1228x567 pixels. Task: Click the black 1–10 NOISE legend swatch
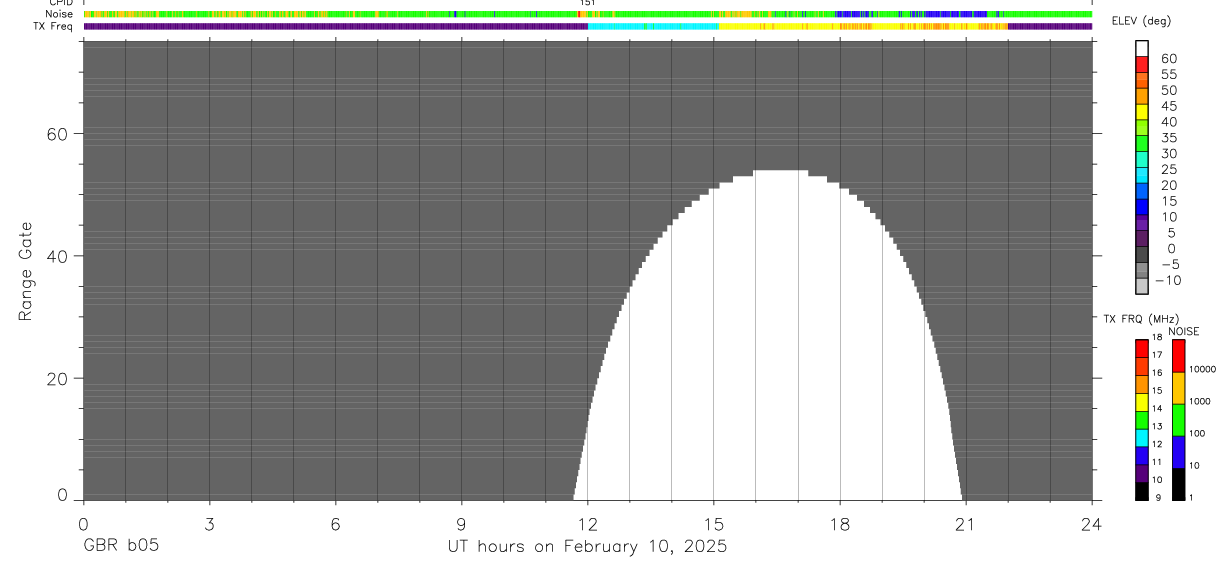(x=1178, y=484)
